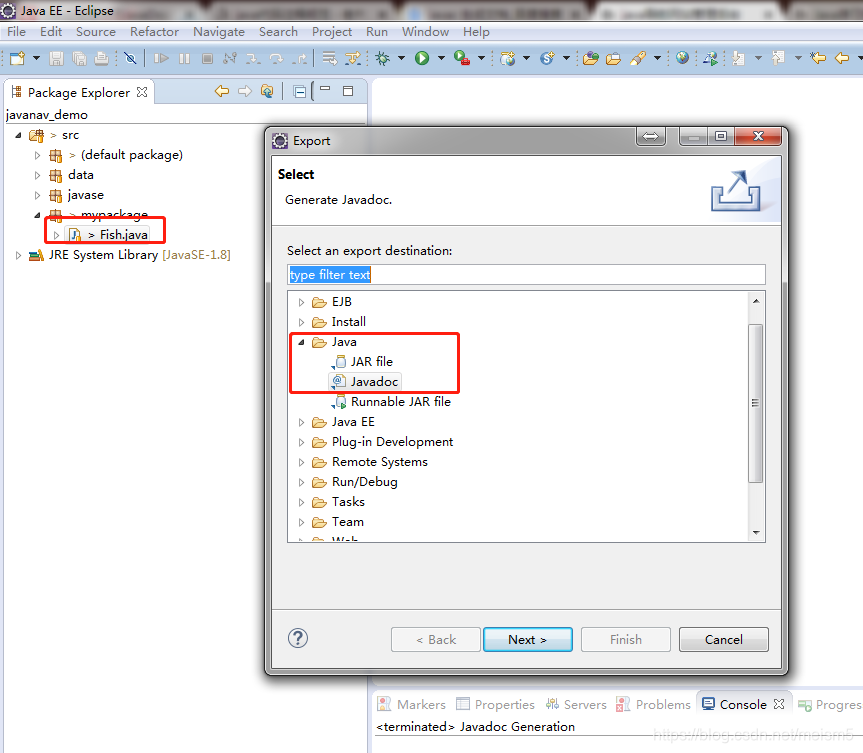Collapse the src folder tree node
Viewport: 863px width, 753px height.
(18, 135)
